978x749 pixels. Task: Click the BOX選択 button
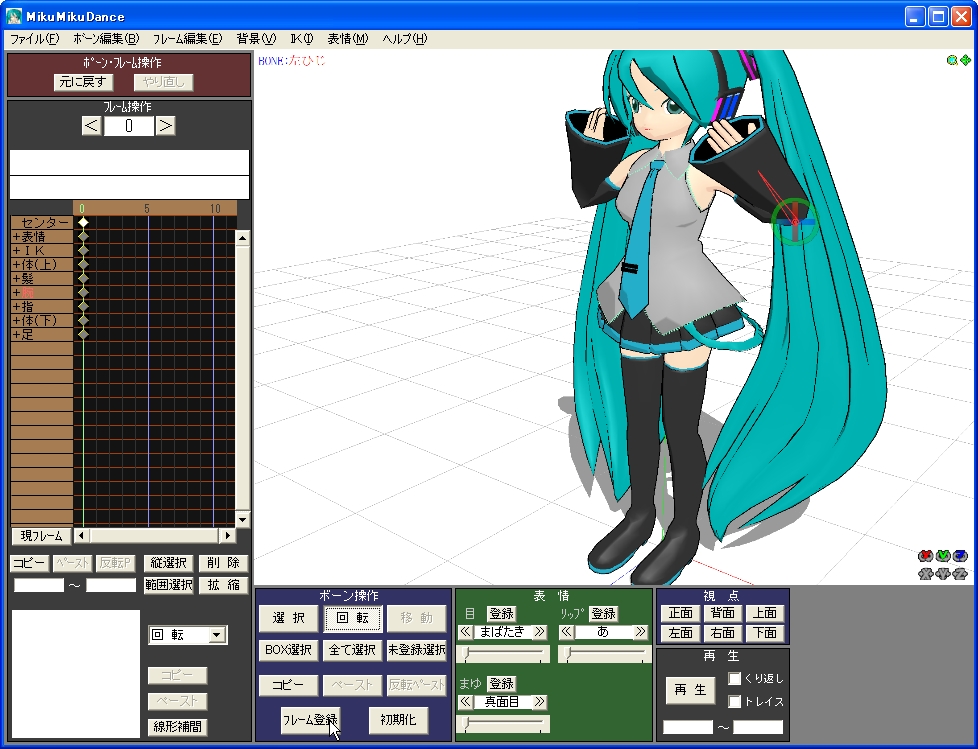coord(289,650)
